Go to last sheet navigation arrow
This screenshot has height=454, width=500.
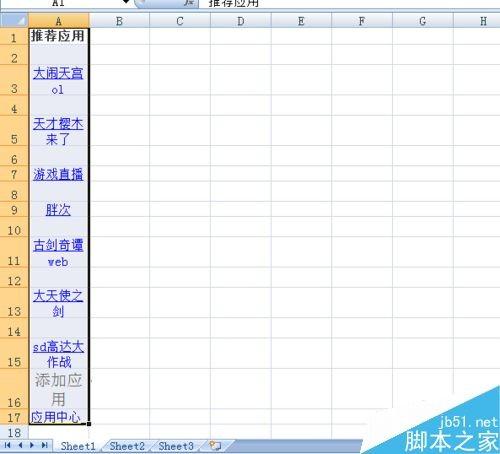click(x=45, y=445)
